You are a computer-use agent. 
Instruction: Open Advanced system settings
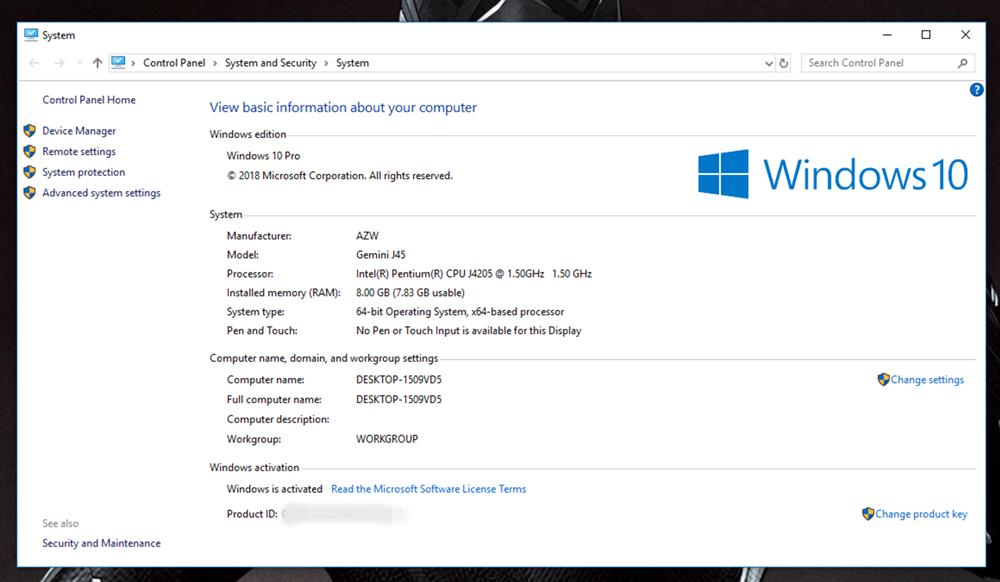click(x=101, y=193)
